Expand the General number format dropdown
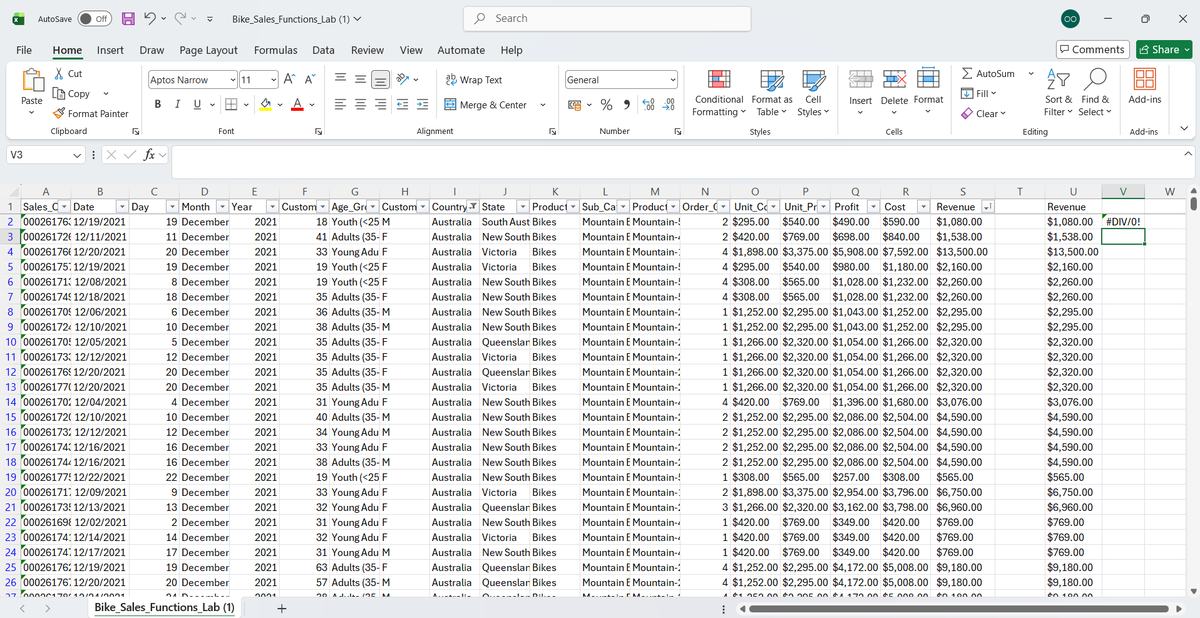Image resolution: width=1200 pixels, height=618 pixels. point(673,80)
